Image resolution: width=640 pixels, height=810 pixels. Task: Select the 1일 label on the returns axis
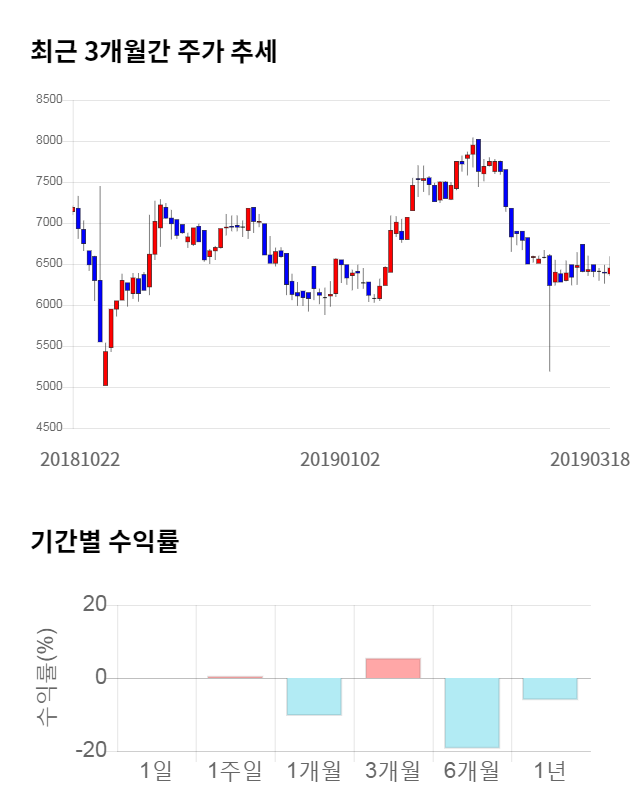157,771
